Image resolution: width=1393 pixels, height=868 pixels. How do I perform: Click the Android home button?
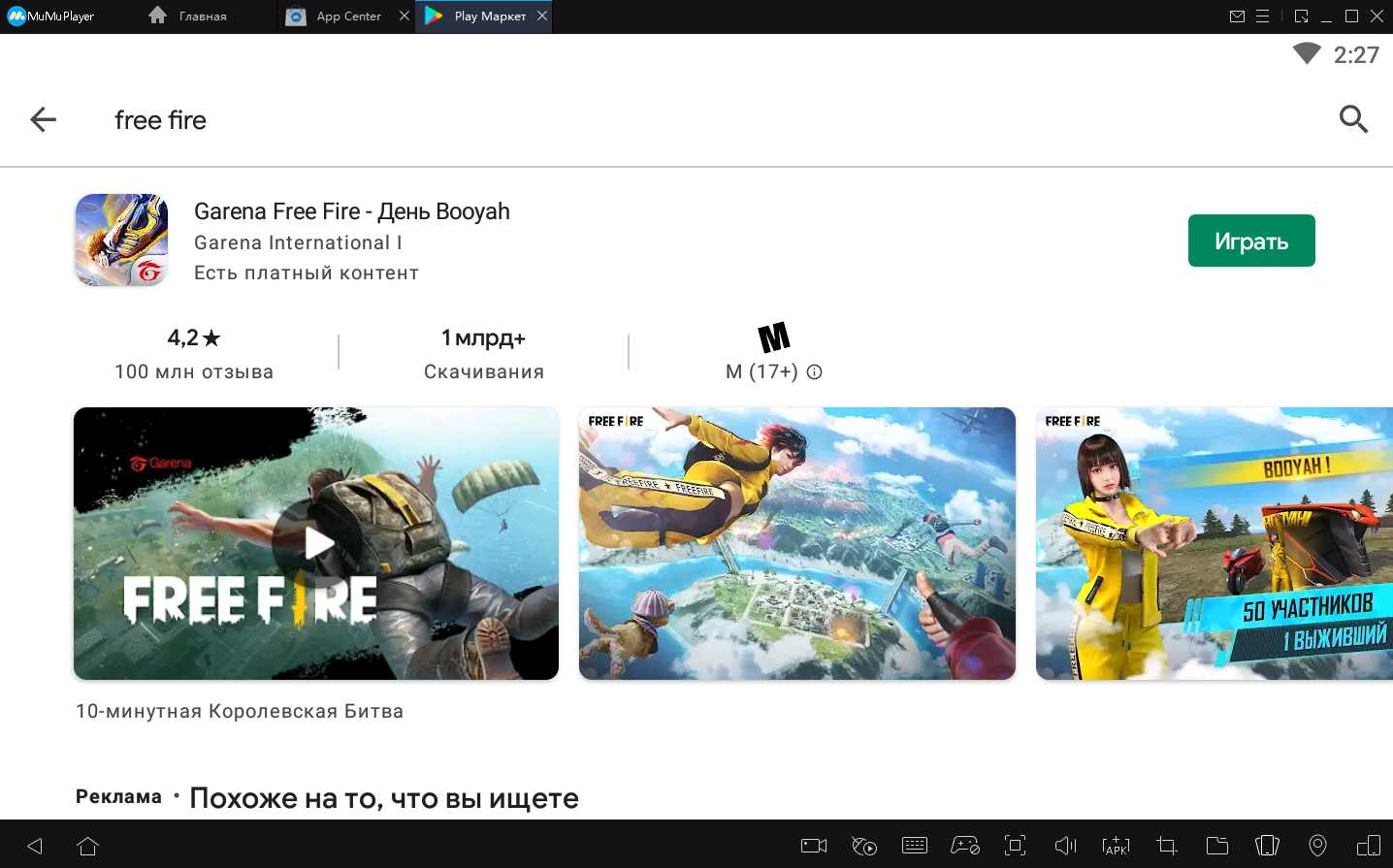coord(87,846)
